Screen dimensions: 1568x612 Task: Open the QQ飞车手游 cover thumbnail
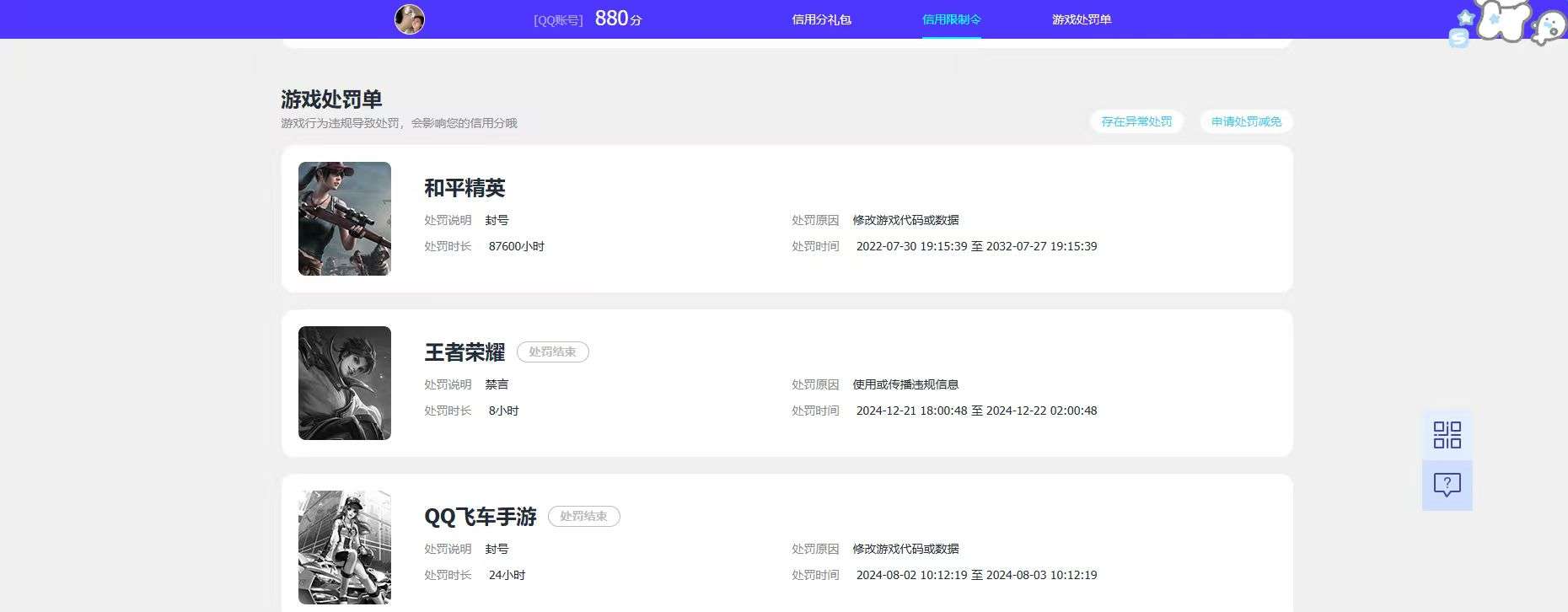coord(345,547)
